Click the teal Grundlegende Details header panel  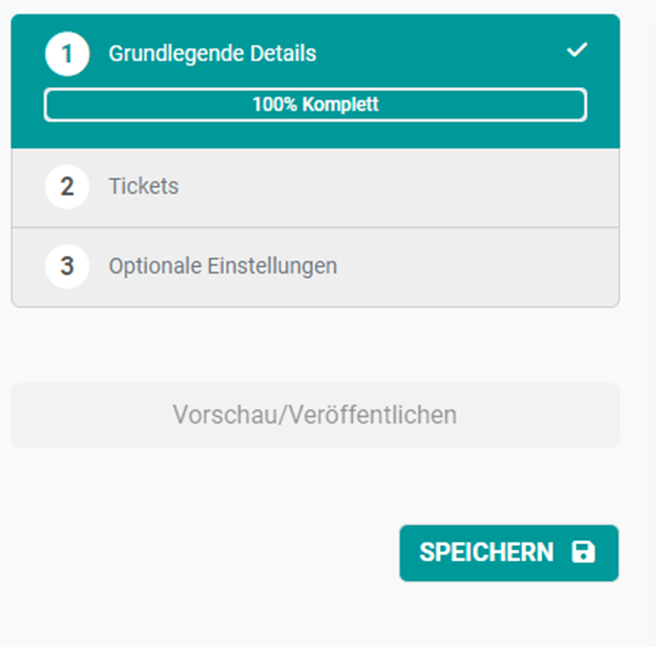[x=315, y=81]
